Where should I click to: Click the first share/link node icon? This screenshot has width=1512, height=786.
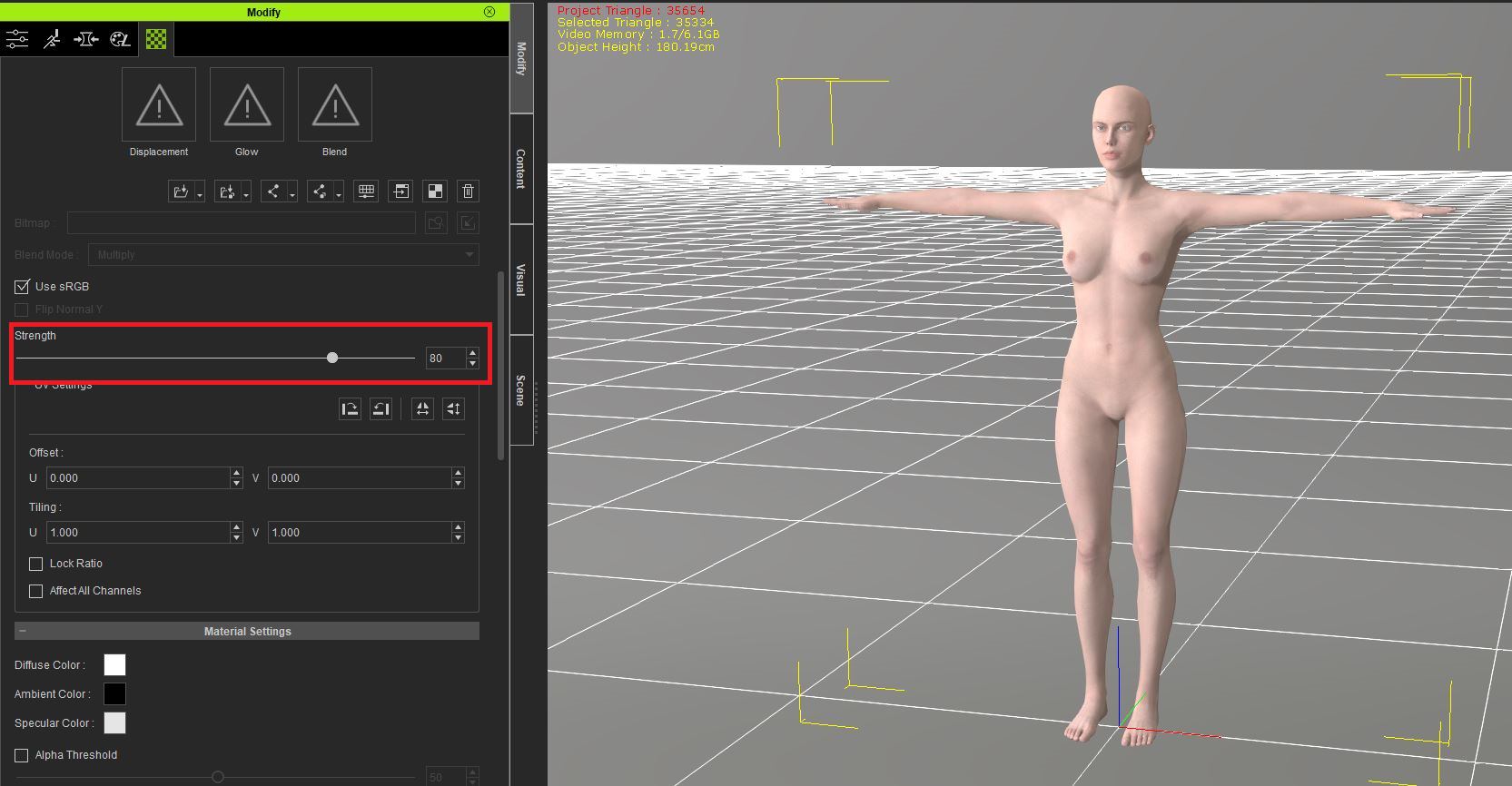(x=272, y=191)
